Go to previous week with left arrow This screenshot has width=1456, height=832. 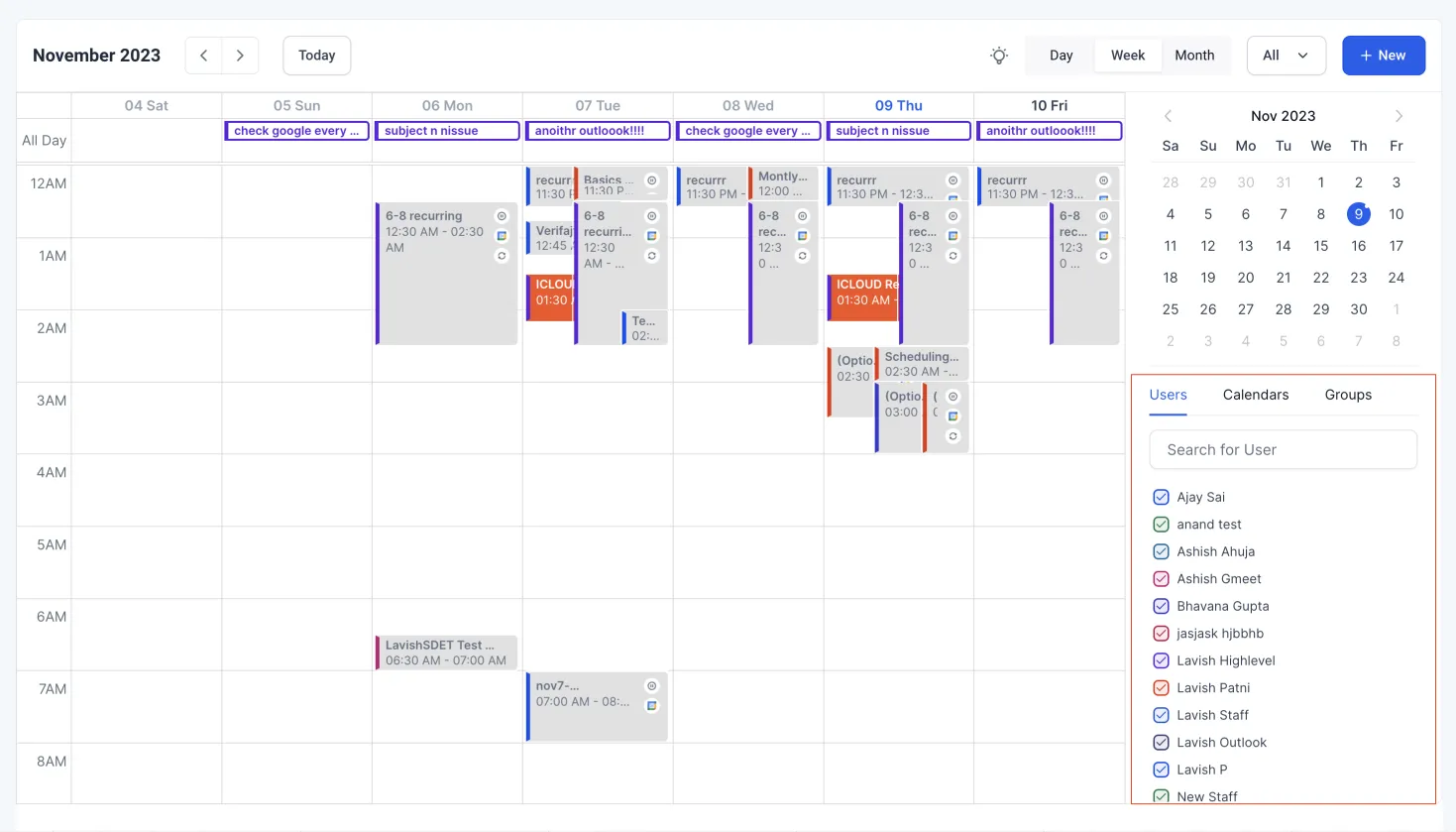coord(203,56)
